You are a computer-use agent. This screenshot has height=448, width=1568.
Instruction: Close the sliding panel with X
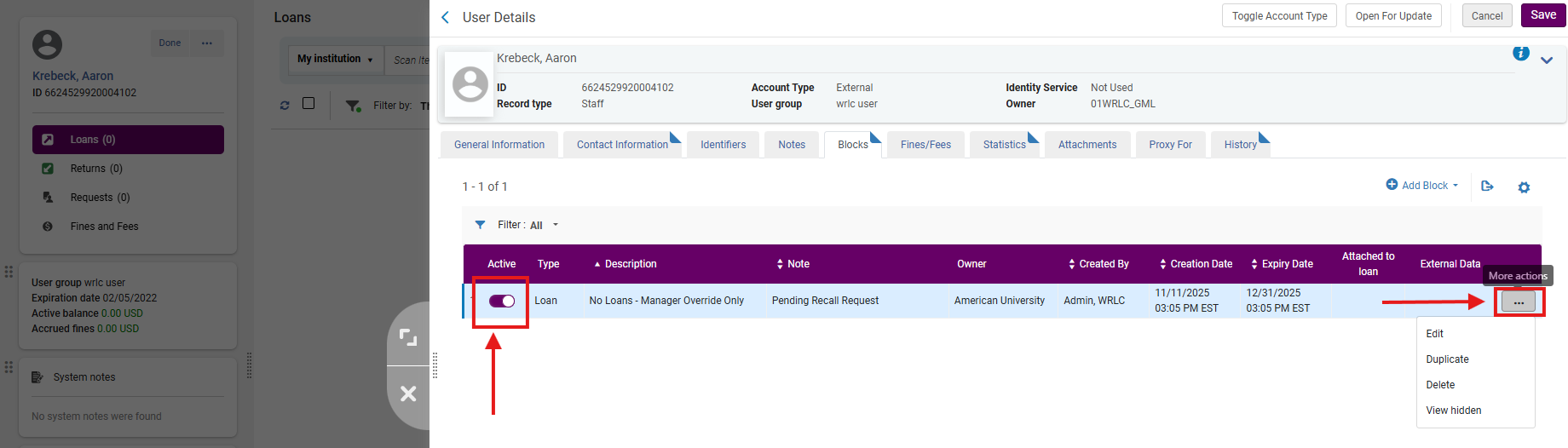[408, 393]
